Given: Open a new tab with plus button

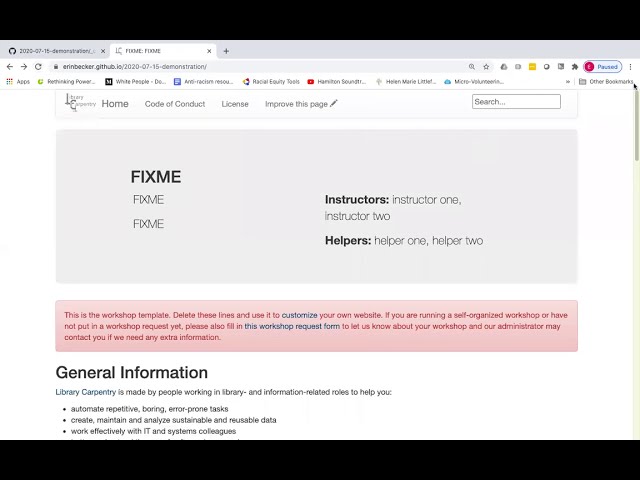Looking at the screenshot, I should coord(226,51).
